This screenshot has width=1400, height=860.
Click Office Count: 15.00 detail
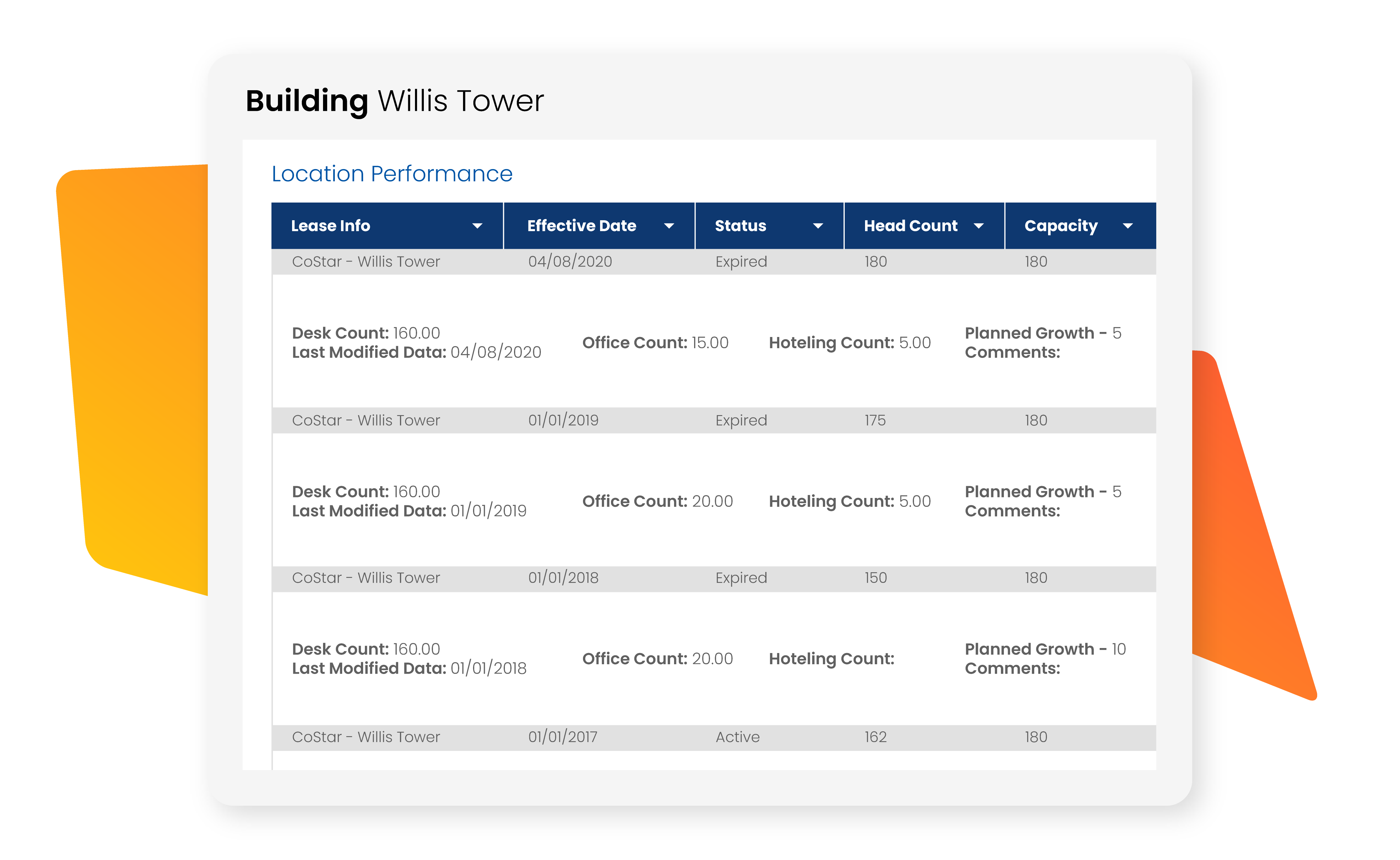click(655, 343)
